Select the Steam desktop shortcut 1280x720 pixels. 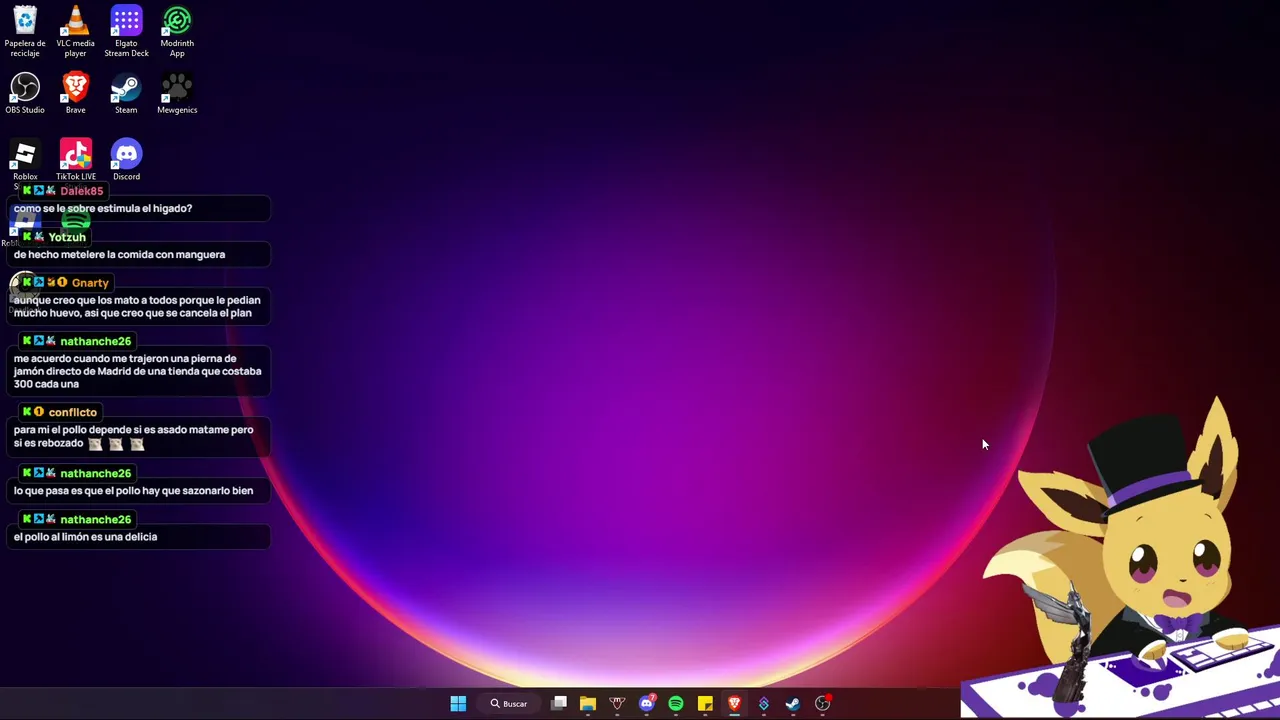tap(126, 93)
